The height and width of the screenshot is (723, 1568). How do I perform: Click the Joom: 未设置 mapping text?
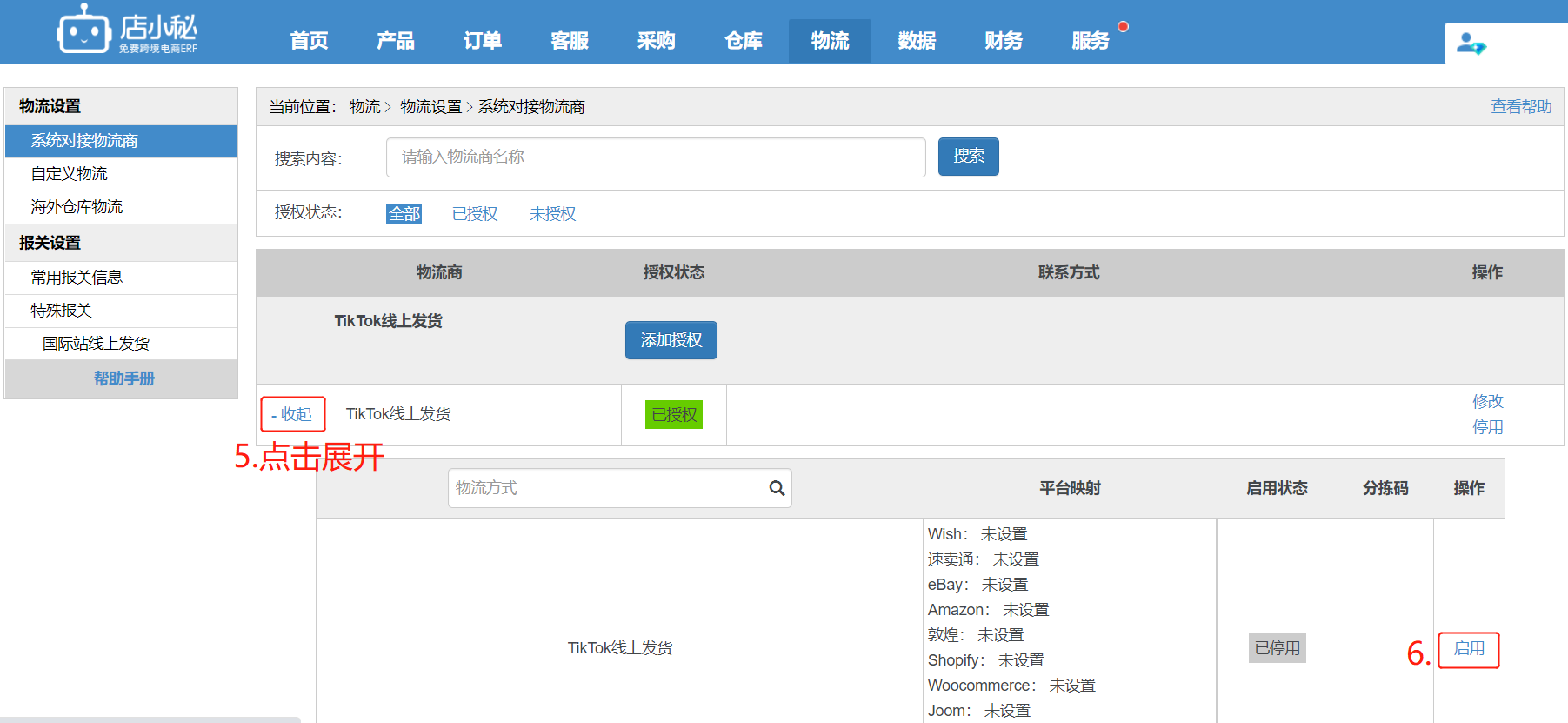[979, 711]
